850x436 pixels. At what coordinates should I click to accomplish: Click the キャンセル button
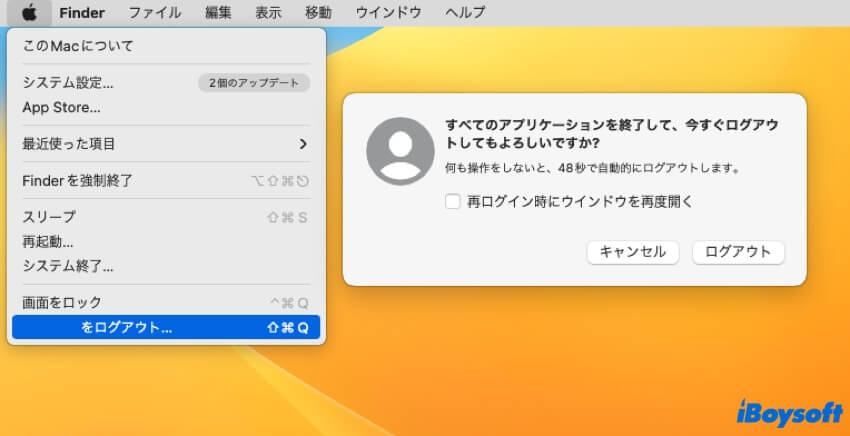[633, 252]
